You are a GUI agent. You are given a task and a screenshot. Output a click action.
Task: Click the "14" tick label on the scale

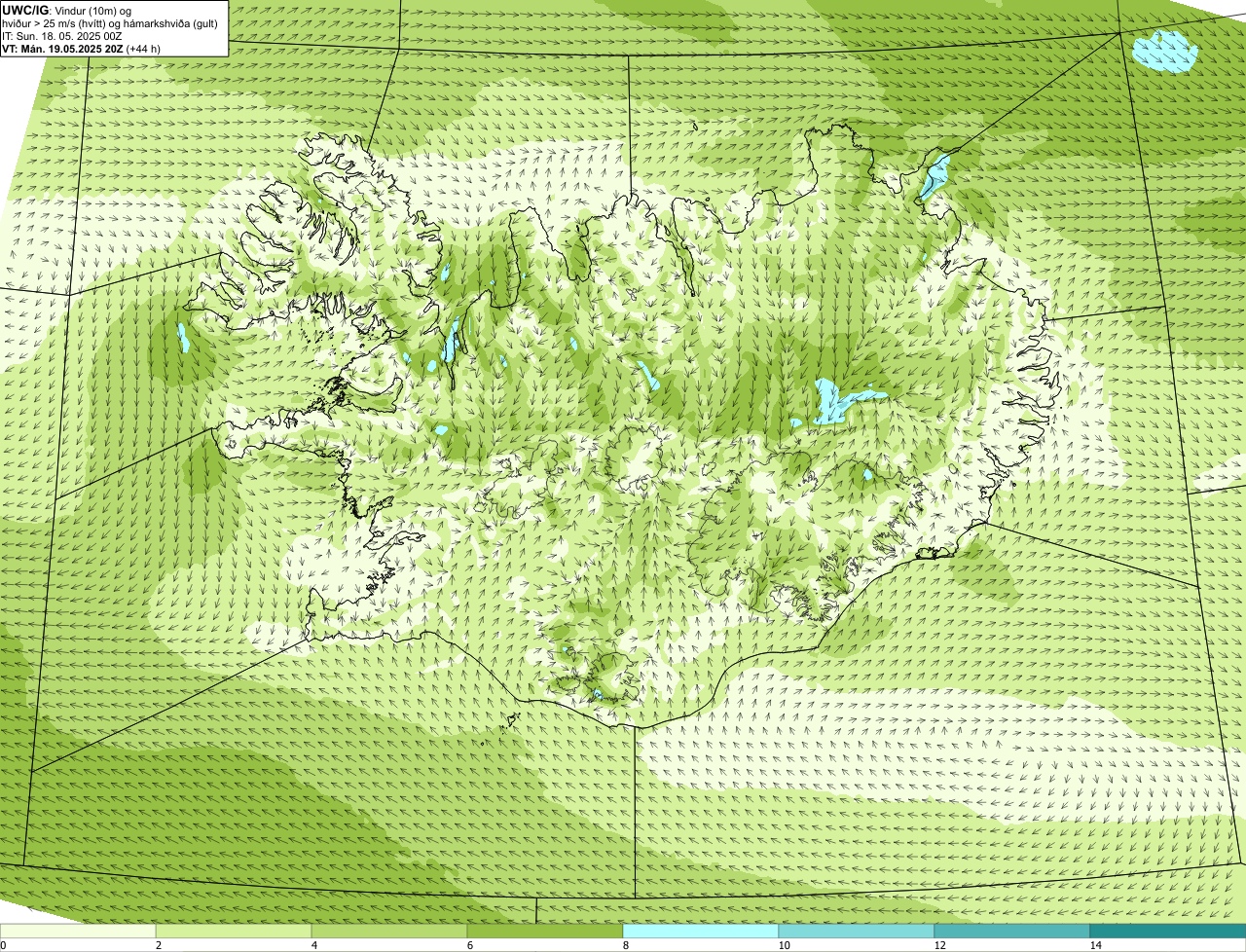(x=1095, y=945)
